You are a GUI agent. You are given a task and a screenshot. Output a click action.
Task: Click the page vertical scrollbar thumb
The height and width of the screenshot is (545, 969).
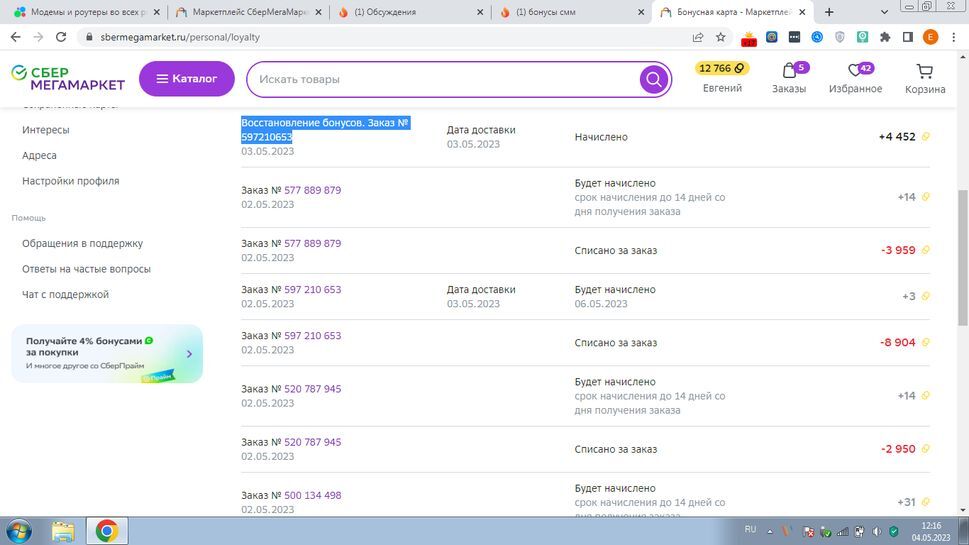pos(963,258)
